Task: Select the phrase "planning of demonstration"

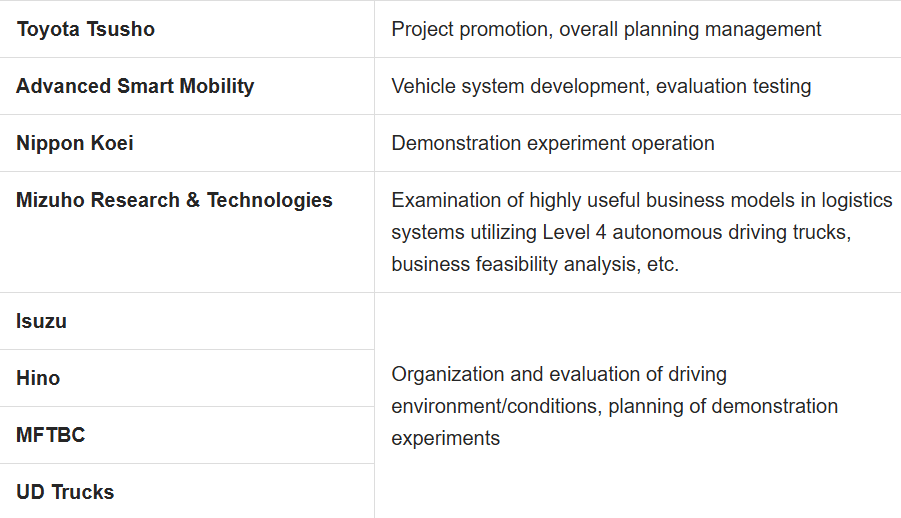Action: pyautogui.click(x=723, y=406)
